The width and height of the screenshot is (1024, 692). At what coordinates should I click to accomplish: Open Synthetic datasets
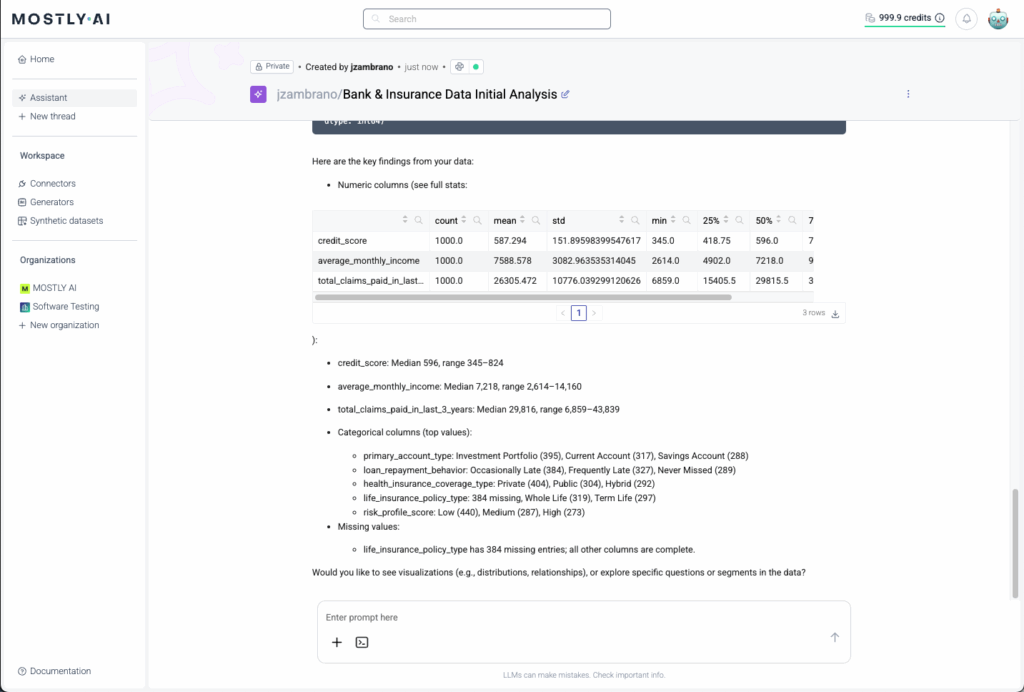point(74,221)
